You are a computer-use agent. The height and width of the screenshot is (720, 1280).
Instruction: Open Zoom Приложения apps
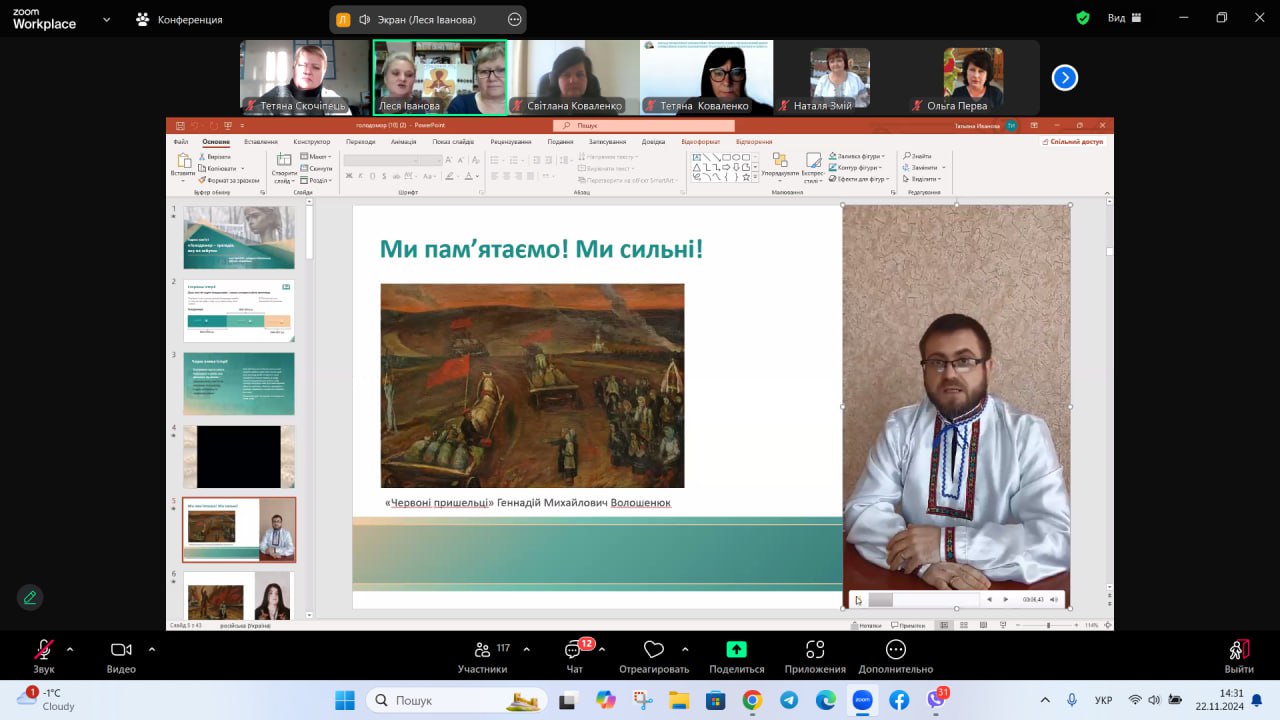[815, 656]
